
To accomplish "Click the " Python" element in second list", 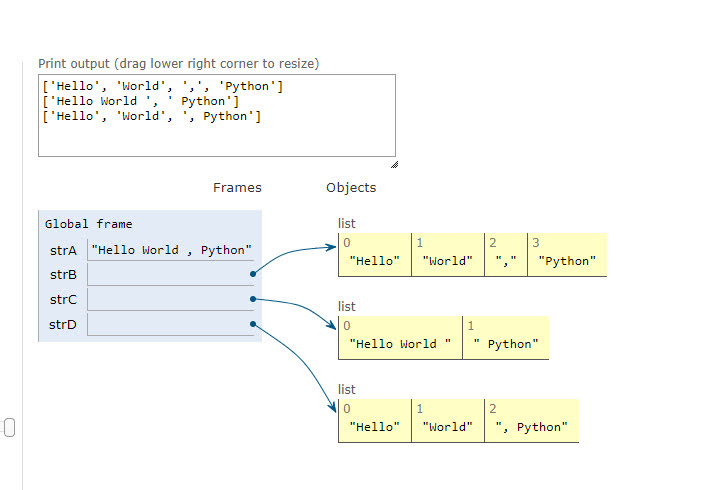I will [506, 338].
